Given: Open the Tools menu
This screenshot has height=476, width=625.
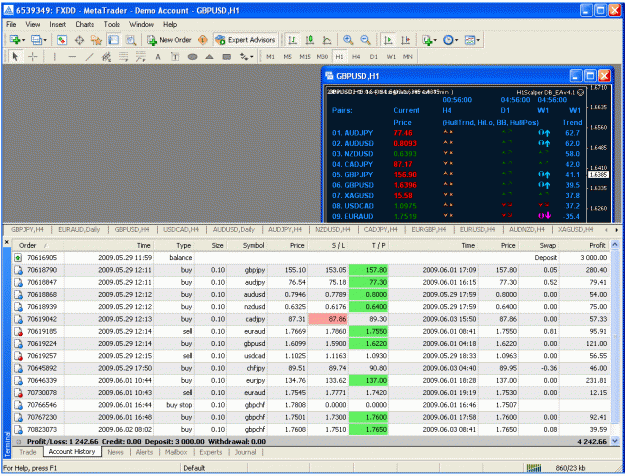Looking at the screenshot, I should pos(112,24).
